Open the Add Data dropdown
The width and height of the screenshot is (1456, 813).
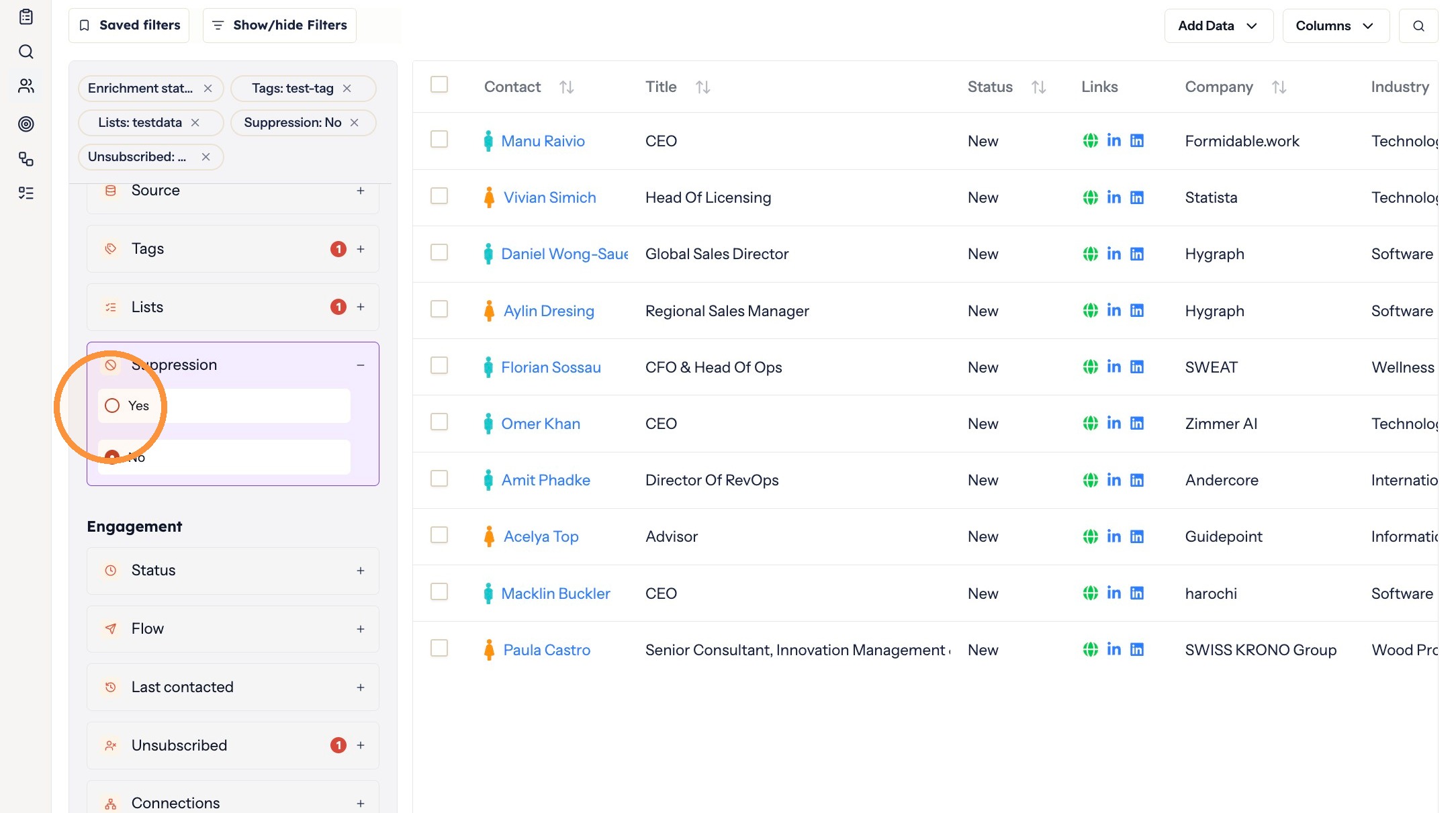[x=1218, y=26]
